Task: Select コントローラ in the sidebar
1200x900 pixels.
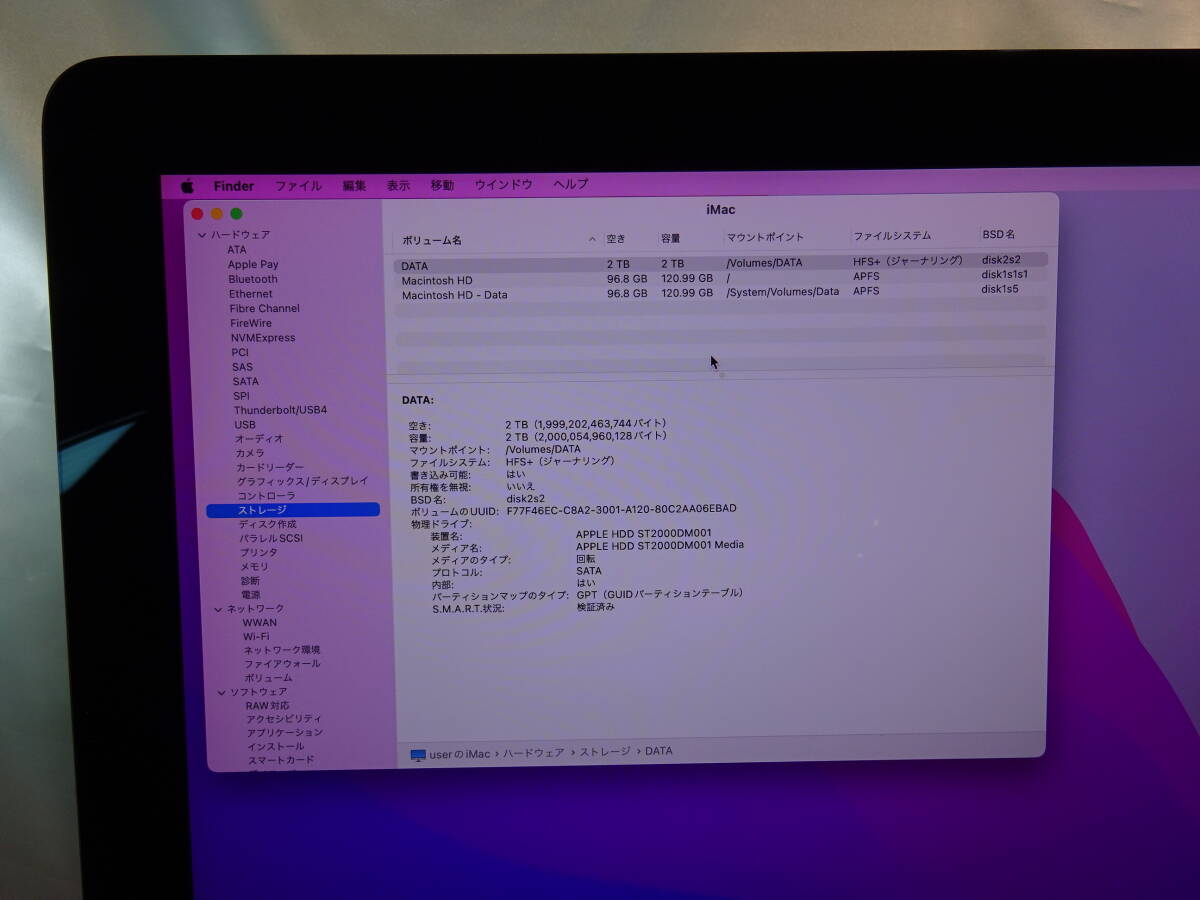Action: (267, 496)
